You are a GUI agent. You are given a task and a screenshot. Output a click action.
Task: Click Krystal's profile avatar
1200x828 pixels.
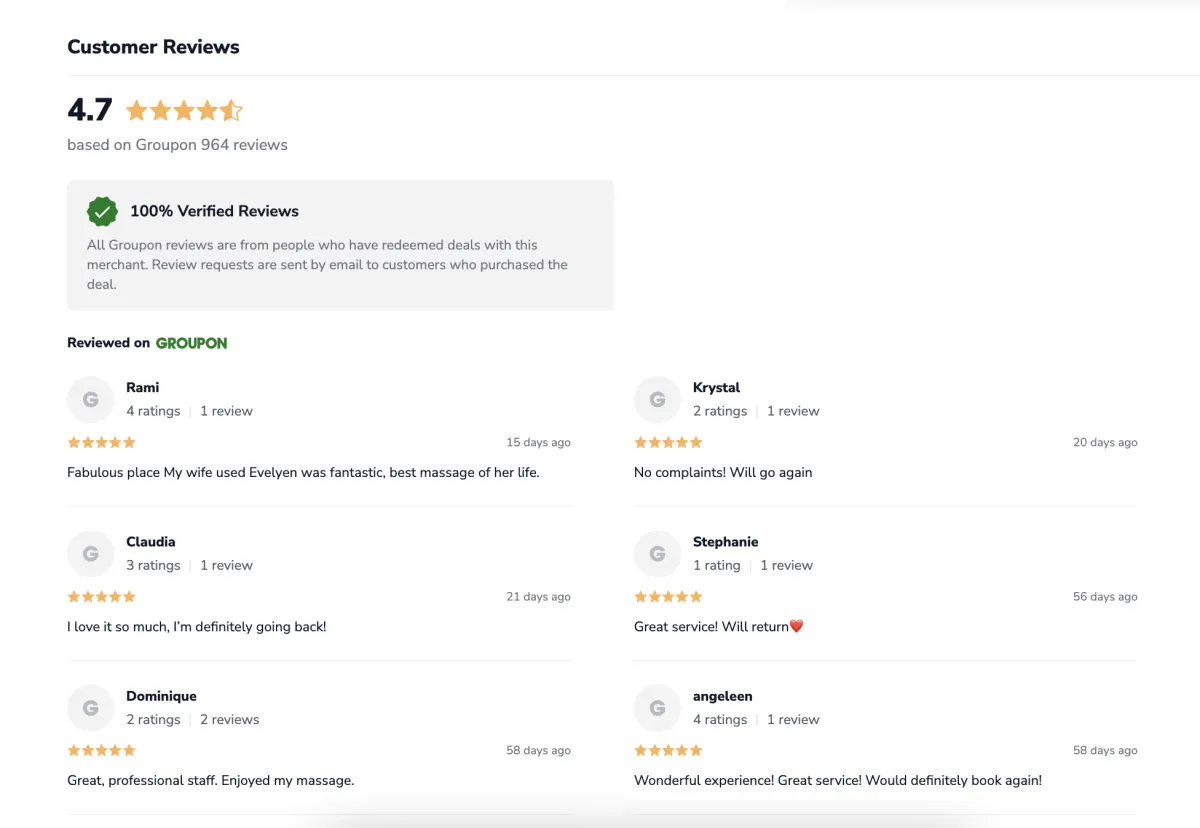pyautogui.click(x=657, y=400)
